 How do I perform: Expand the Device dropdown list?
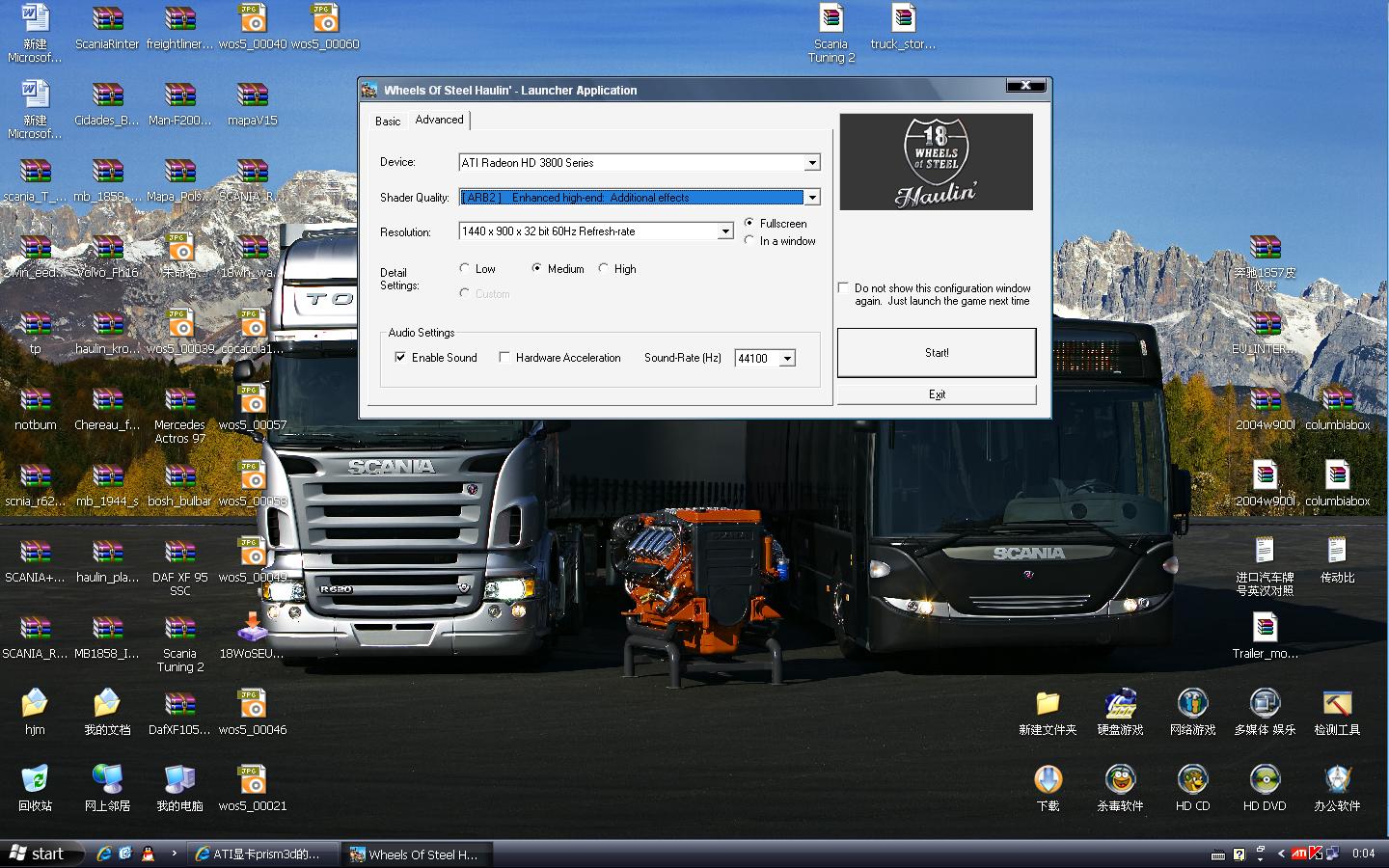tap(812, 163)
